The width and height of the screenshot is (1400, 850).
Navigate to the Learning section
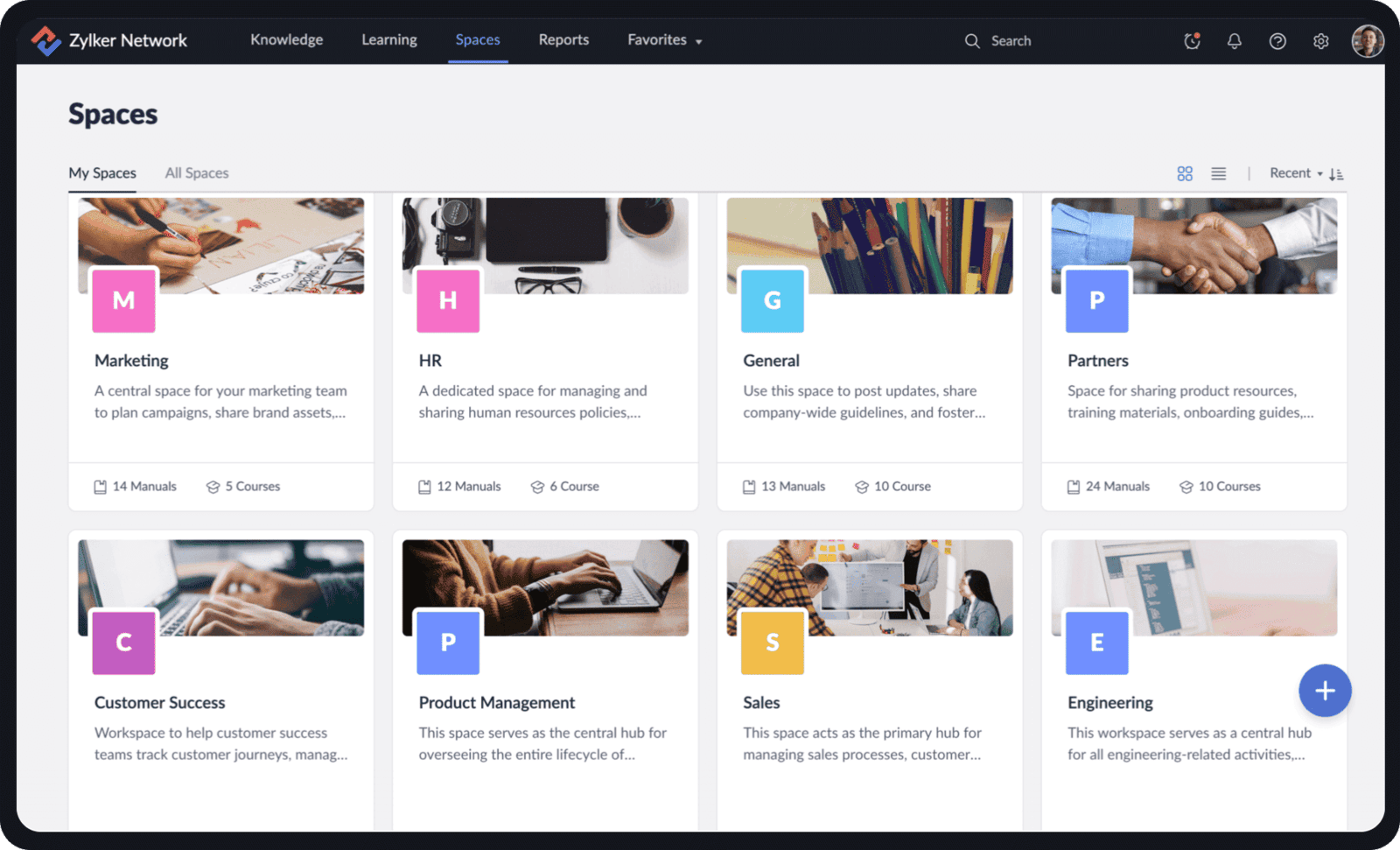tap(388, 39)
